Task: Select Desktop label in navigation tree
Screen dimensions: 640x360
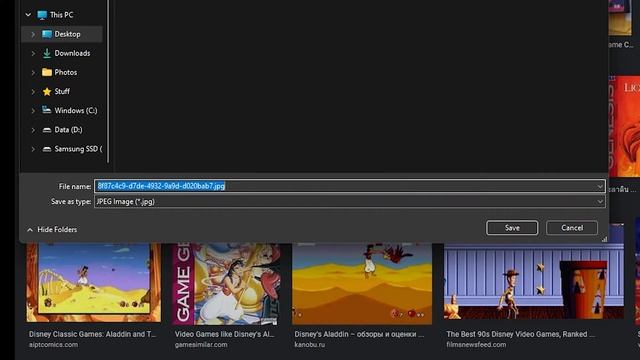Action: 67,34
